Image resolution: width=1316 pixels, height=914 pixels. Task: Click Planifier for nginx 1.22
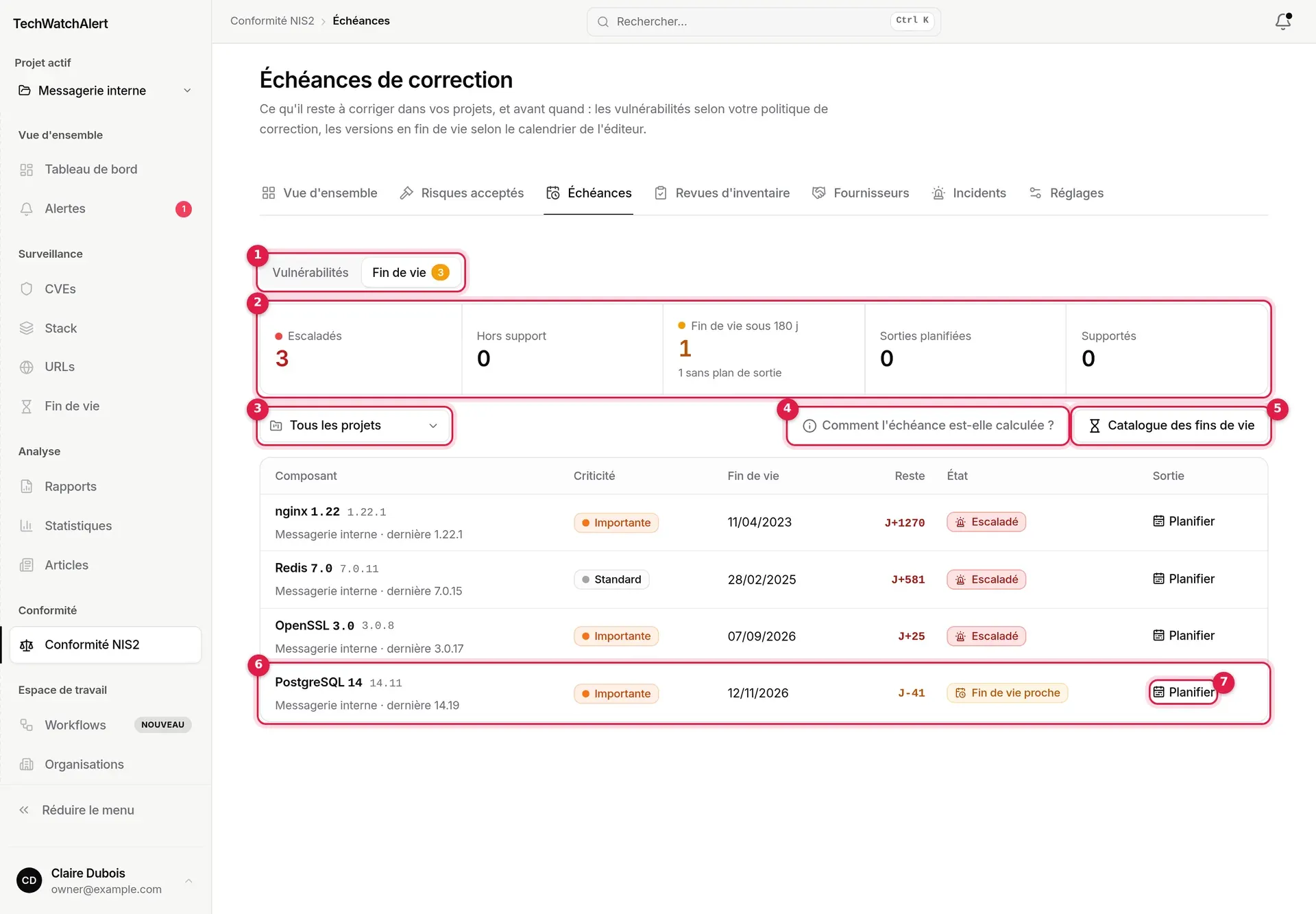tap(1183, 521)
